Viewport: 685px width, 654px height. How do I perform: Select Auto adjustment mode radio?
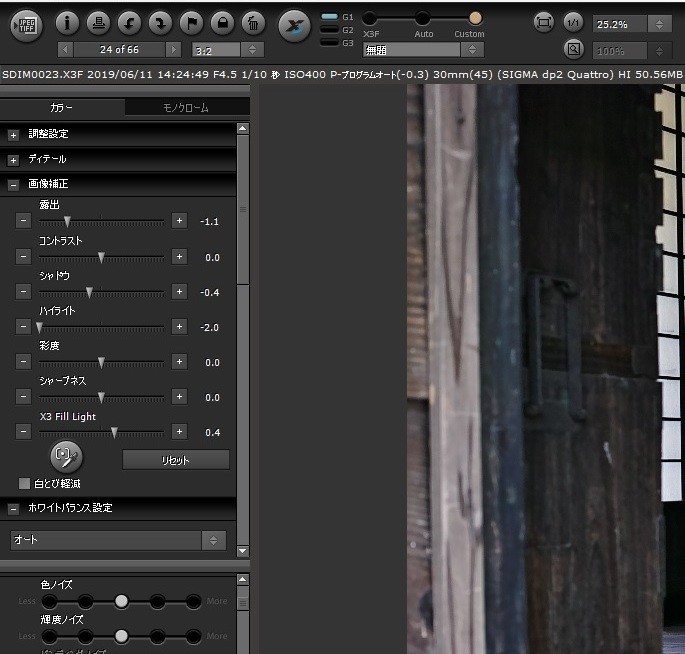point(422,18)
